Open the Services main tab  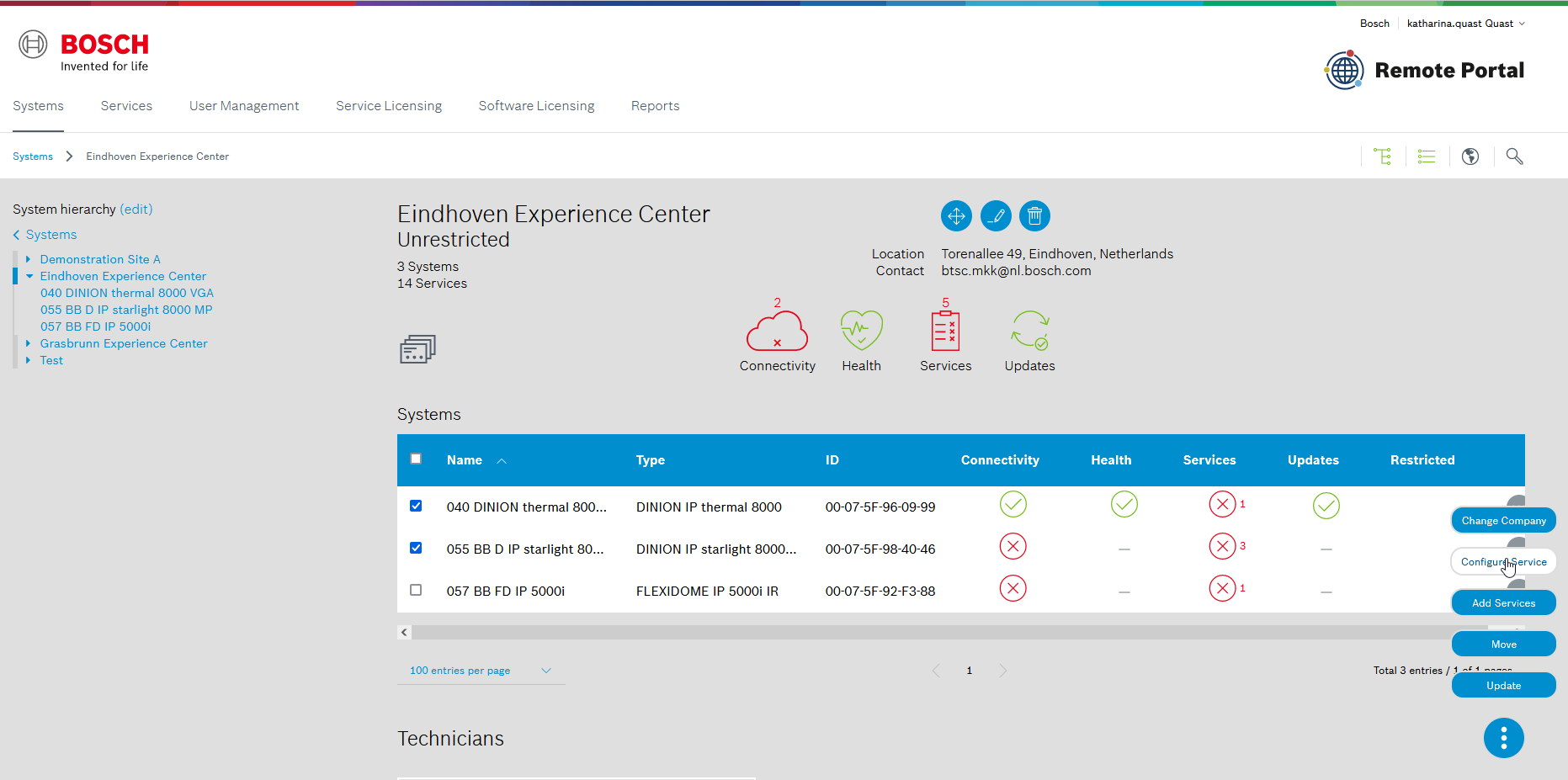[126, 106]
